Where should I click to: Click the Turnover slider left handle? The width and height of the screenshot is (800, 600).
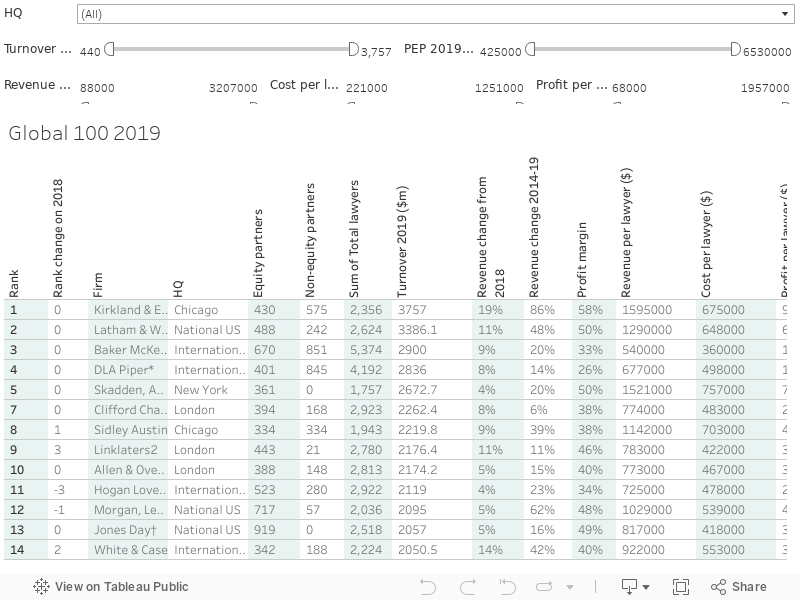point(110,50)
